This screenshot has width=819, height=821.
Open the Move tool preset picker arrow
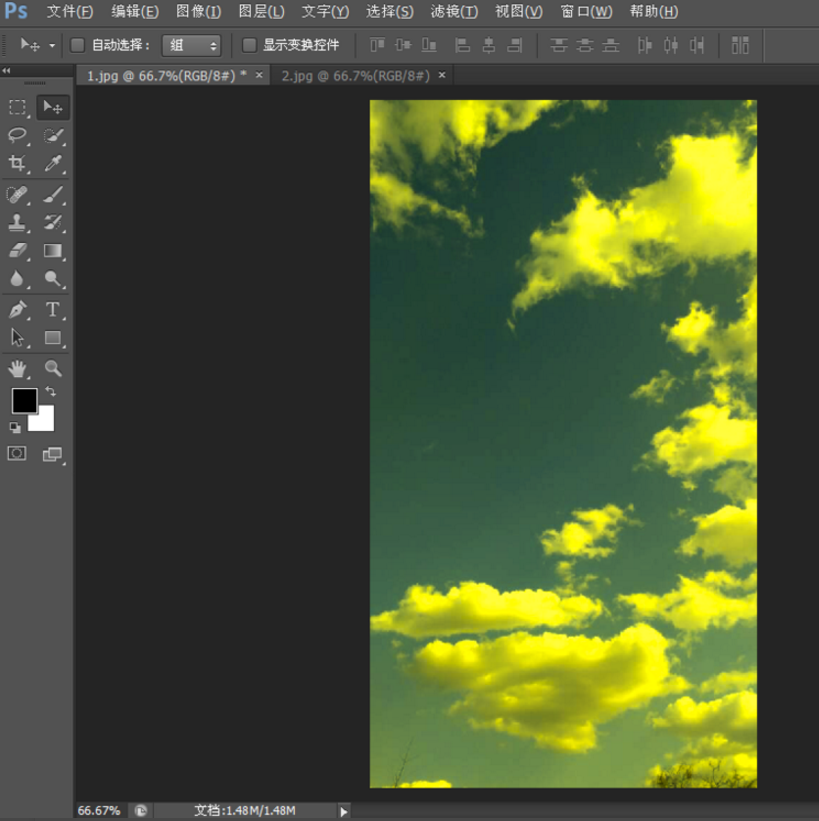pyautogui.click(x=52, y=46)
